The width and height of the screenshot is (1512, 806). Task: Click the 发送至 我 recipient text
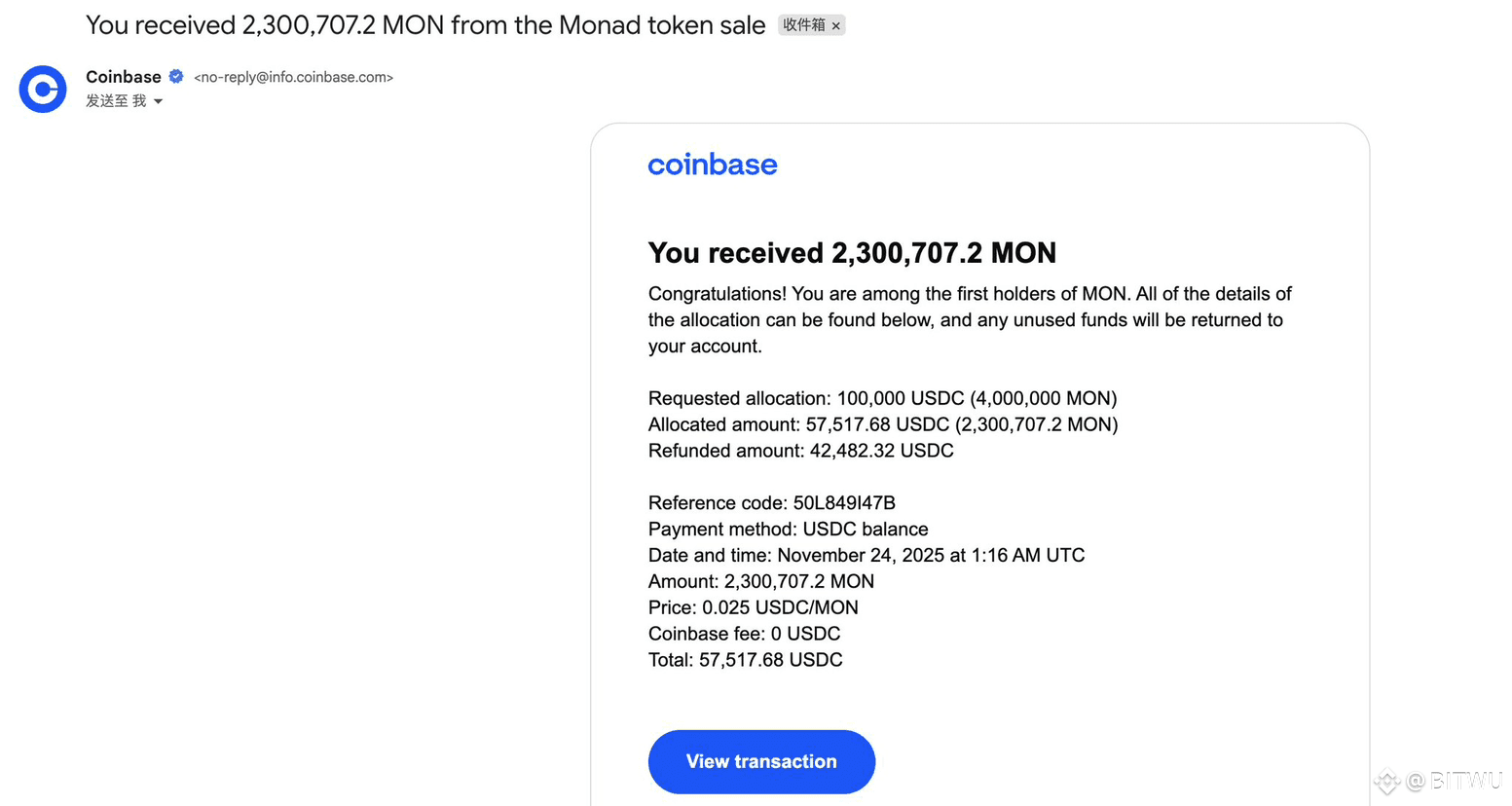[116, 101]
